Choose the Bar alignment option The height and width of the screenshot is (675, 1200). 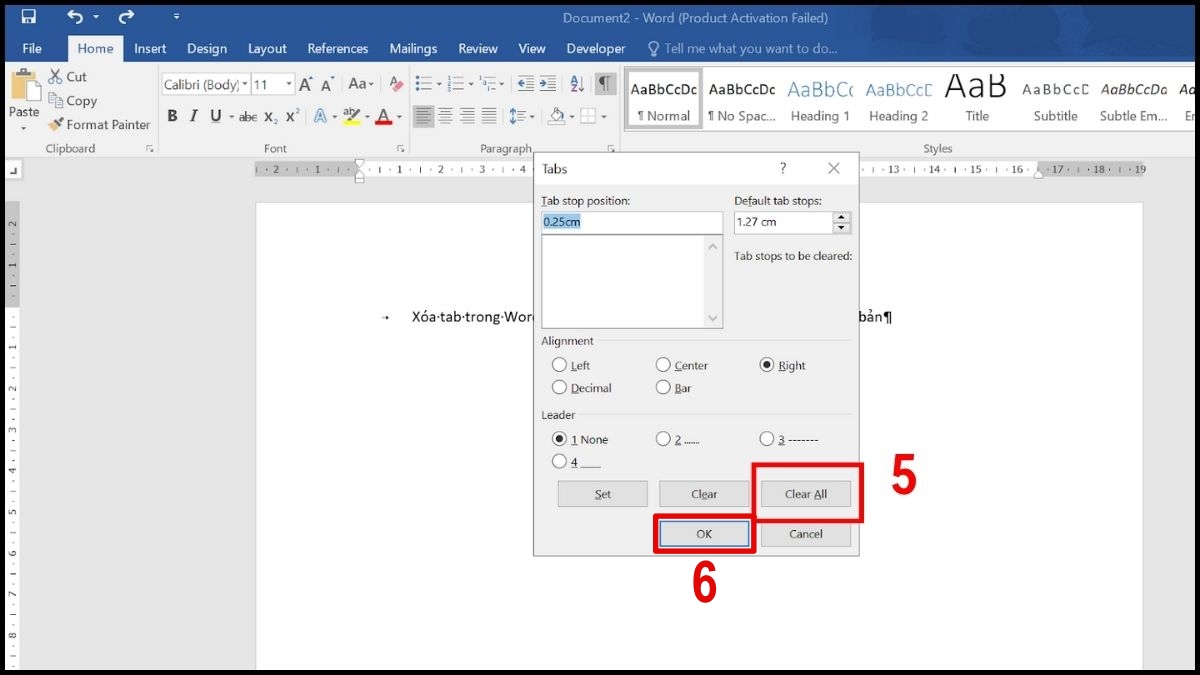[663, 388]
